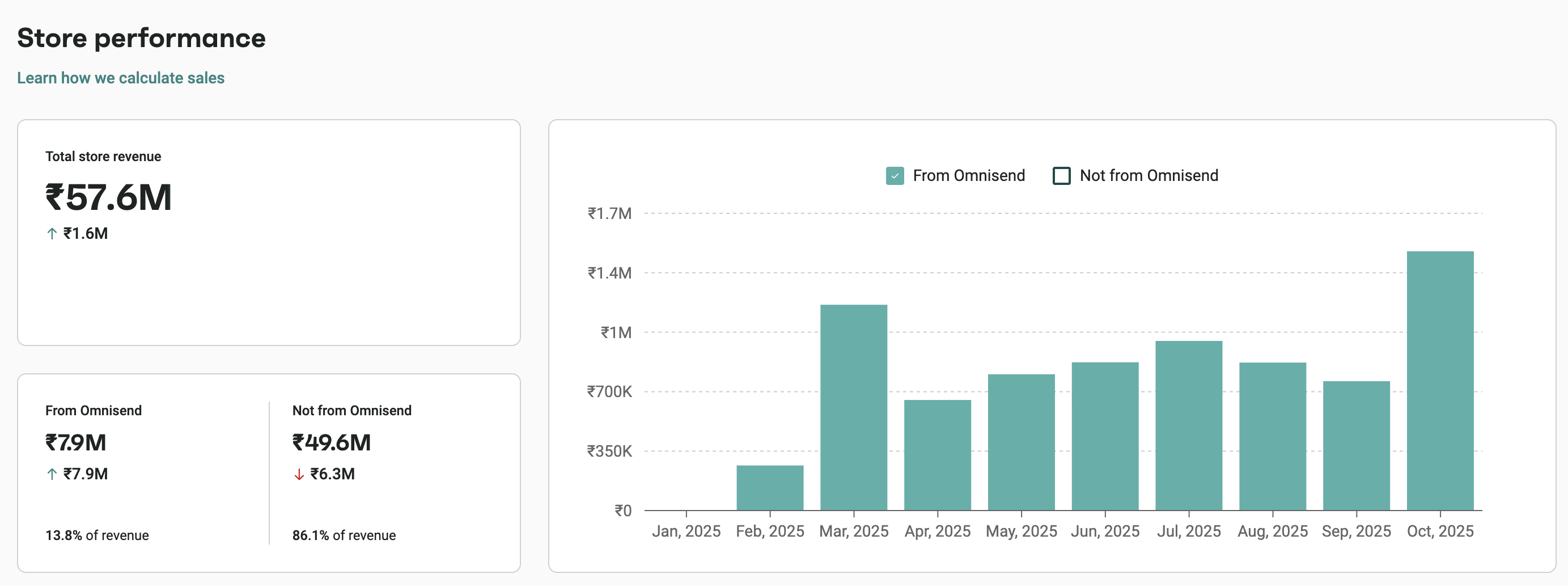Click the 'Store performance' heading
The height and width of the screenshot is (586, 1568).
[141, 38]
